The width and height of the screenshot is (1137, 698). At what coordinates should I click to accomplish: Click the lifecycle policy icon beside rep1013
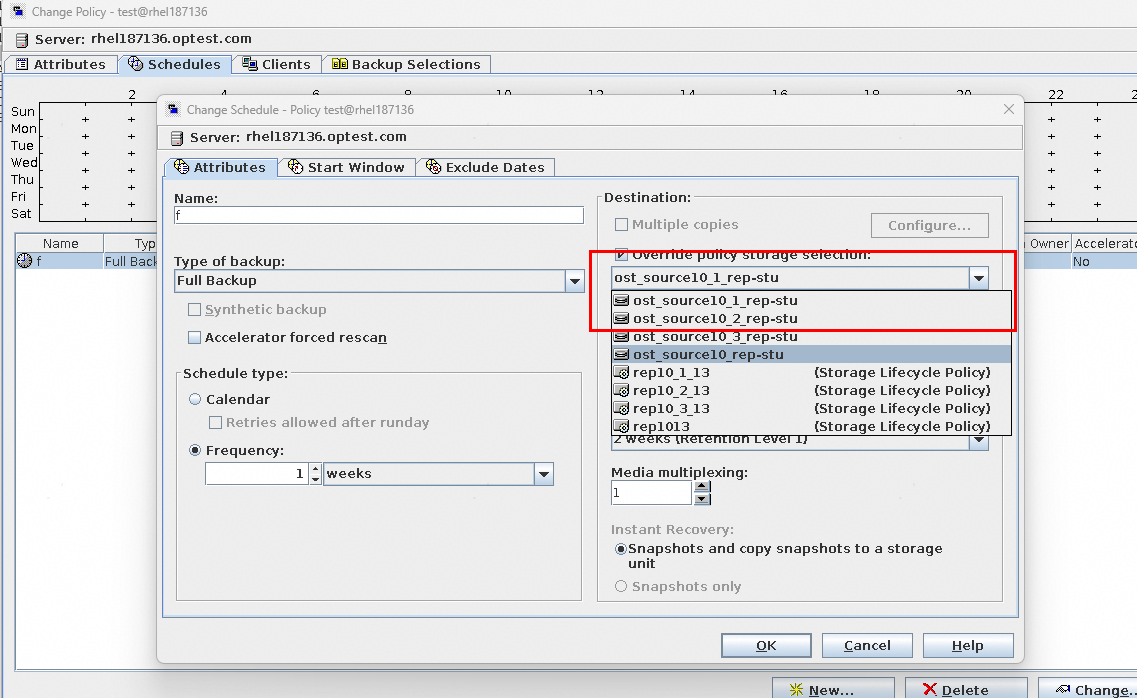point(621,426)
